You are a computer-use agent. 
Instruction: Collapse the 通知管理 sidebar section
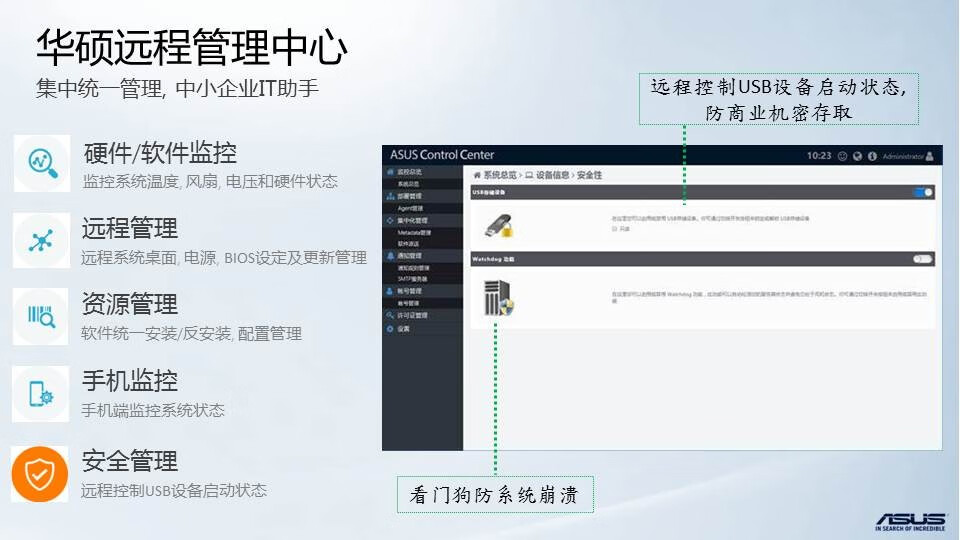(422, 255)
